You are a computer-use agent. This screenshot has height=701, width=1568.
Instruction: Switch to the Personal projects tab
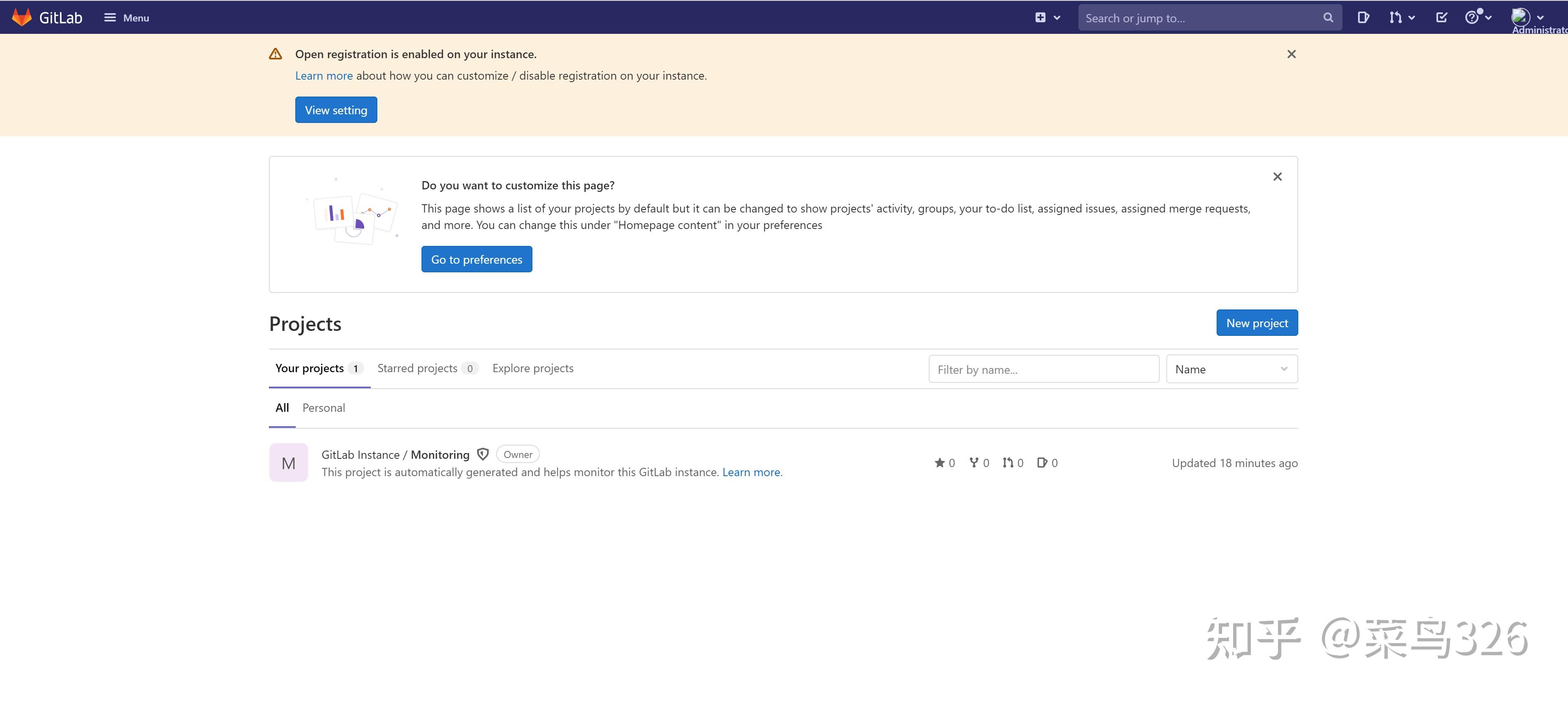323,408
